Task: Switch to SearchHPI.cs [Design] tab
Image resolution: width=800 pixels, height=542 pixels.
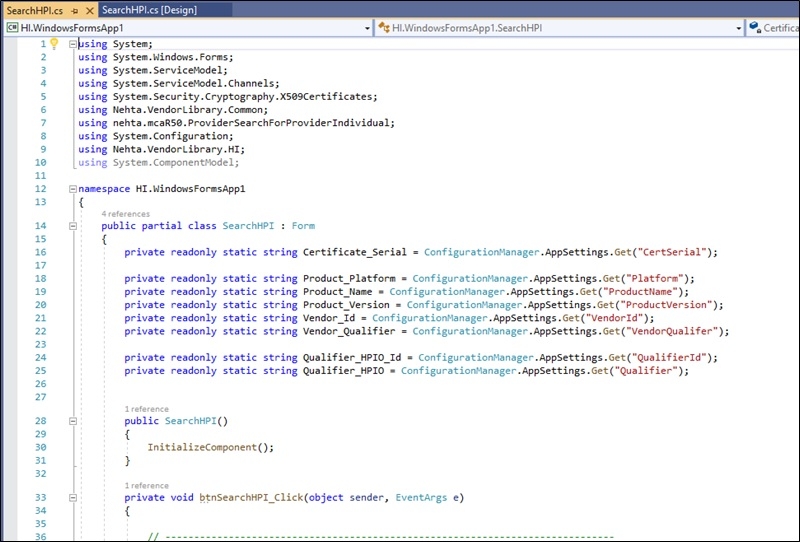Action: 149,10
